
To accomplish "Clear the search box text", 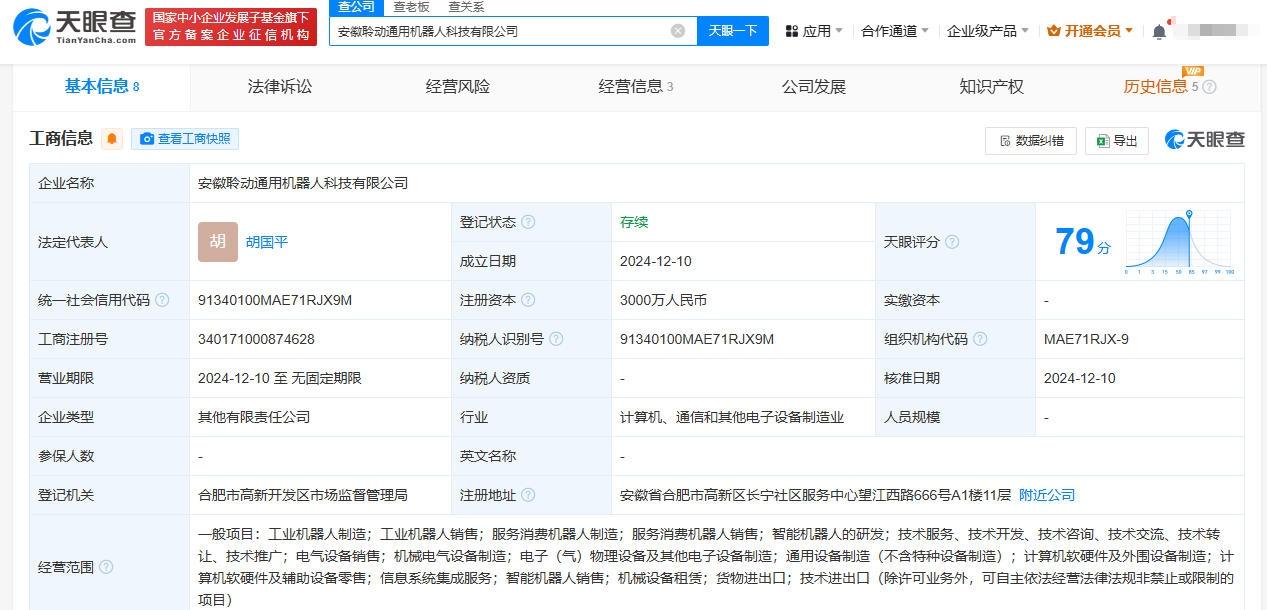I will pyautogui.click(x=678, y=31).
